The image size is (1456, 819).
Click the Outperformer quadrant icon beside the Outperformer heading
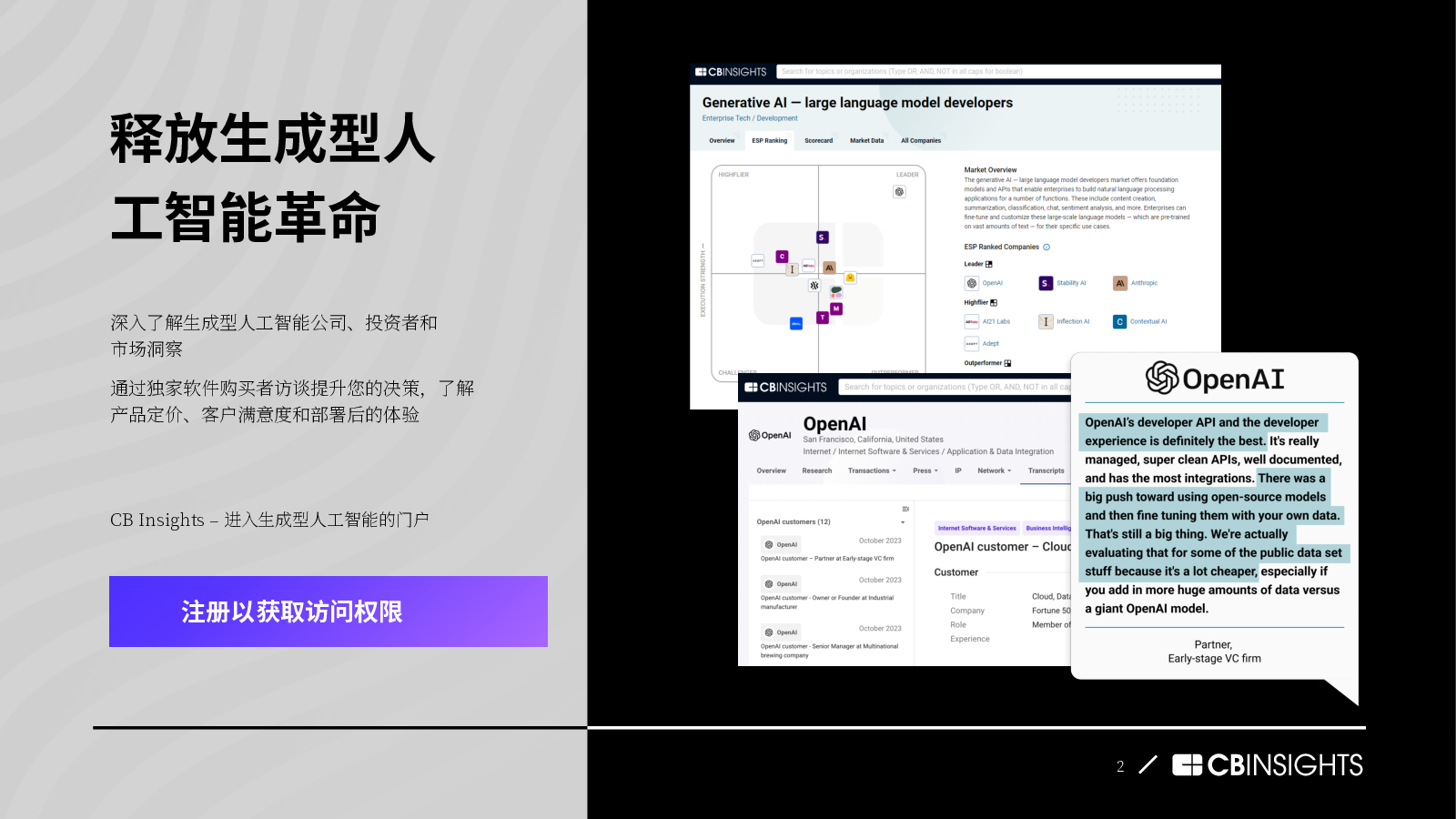tap(1007, 363)
